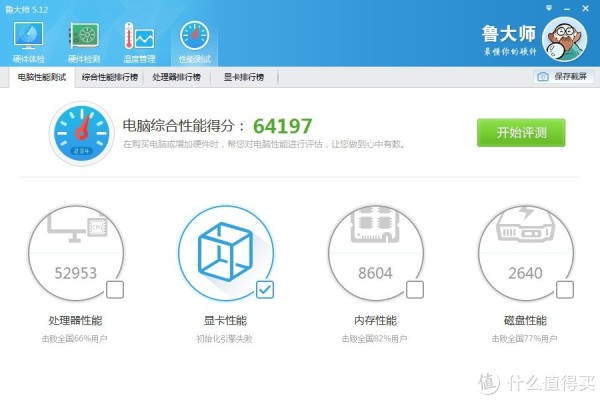Open the 温度管理 temperature management icon
This screenshot has height=400, width=600.
click(x=139, y=42)
